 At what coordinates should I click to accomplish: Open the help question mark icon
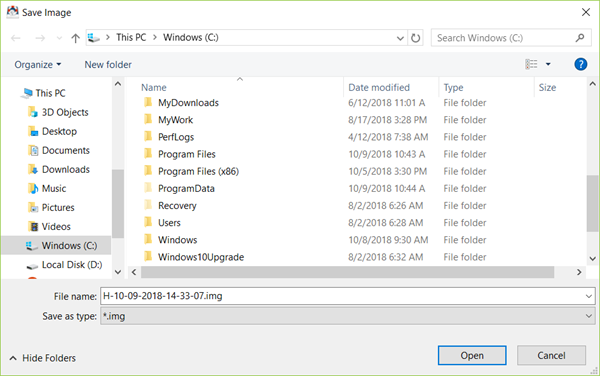(x=580, y=64)
